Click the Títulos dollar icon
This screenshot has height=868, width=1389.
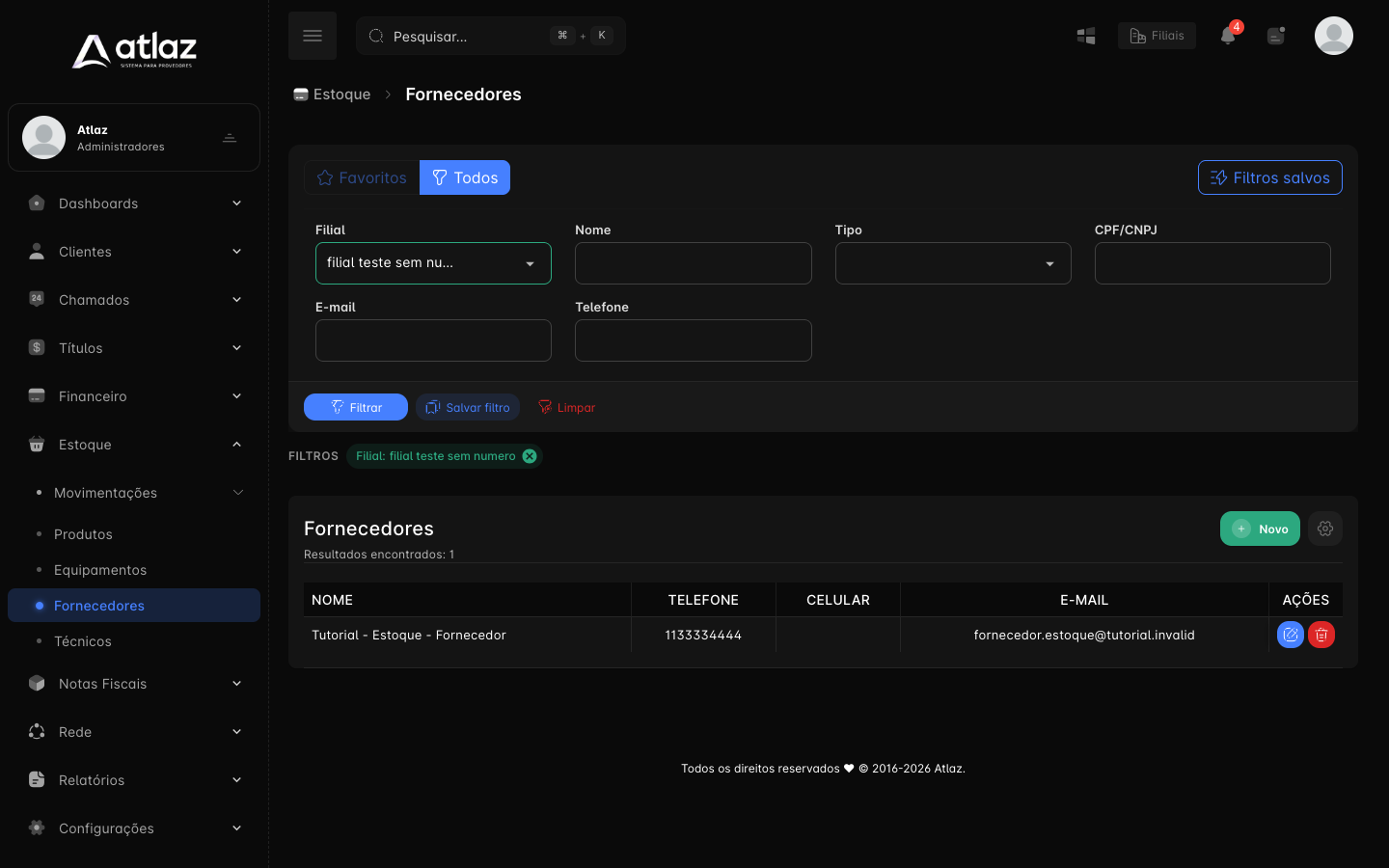click(37, 347)
